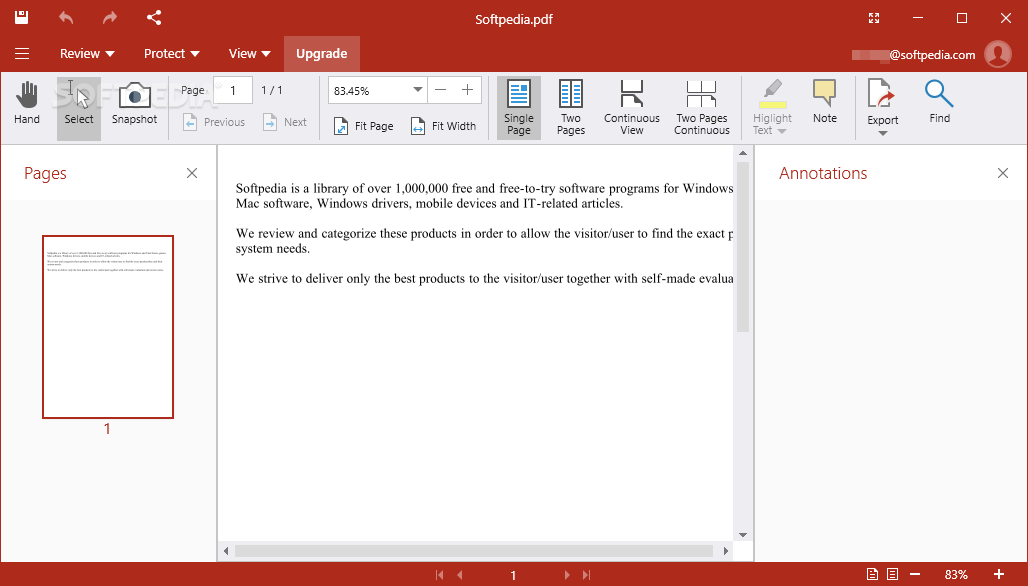This screenshot has width=1028, height=586.
Task: Click the user account avatar
Action: tap(998, 54)
